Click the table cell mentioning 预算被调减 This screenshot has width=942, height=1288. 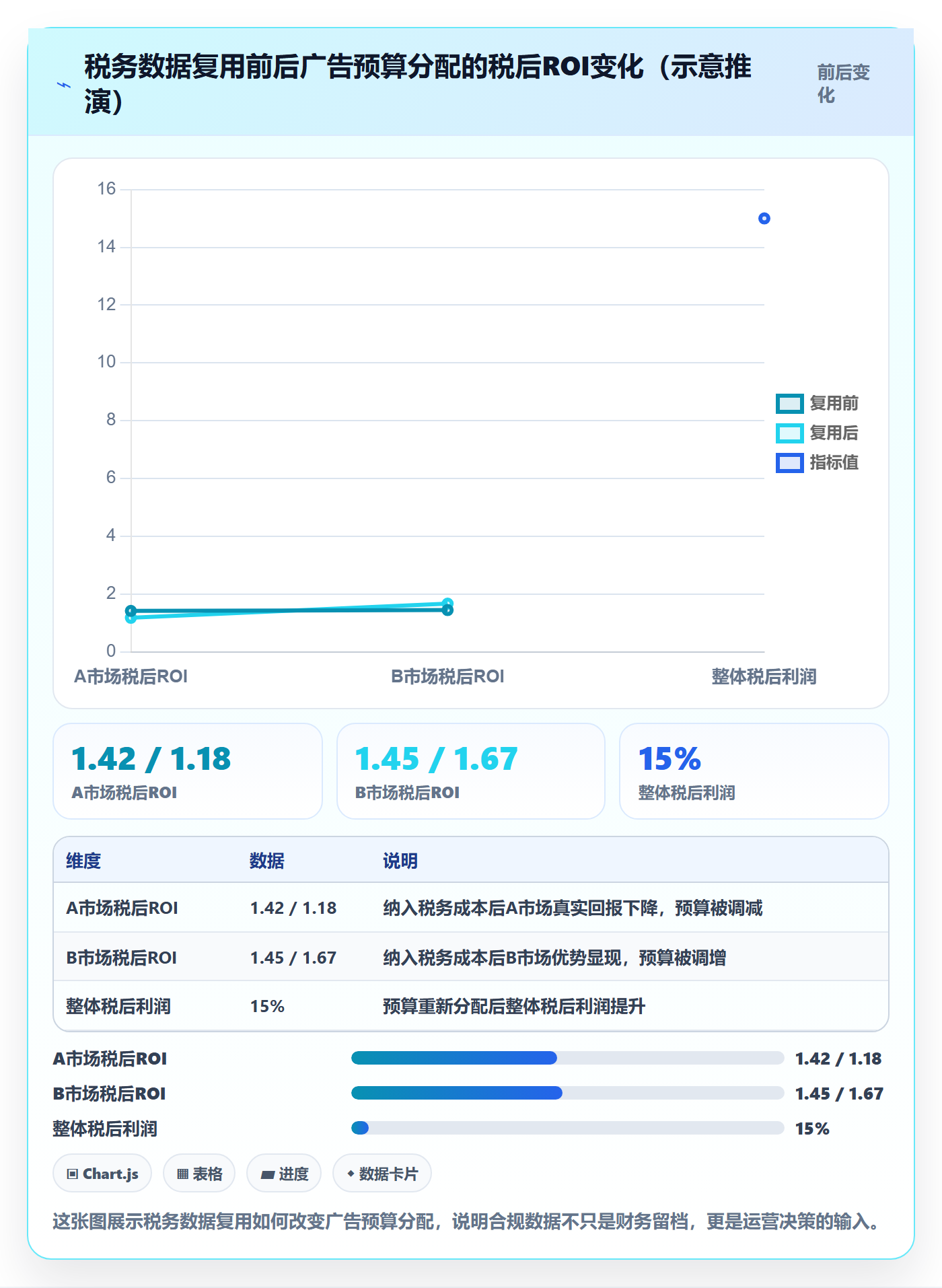click(x=573, y=908)
